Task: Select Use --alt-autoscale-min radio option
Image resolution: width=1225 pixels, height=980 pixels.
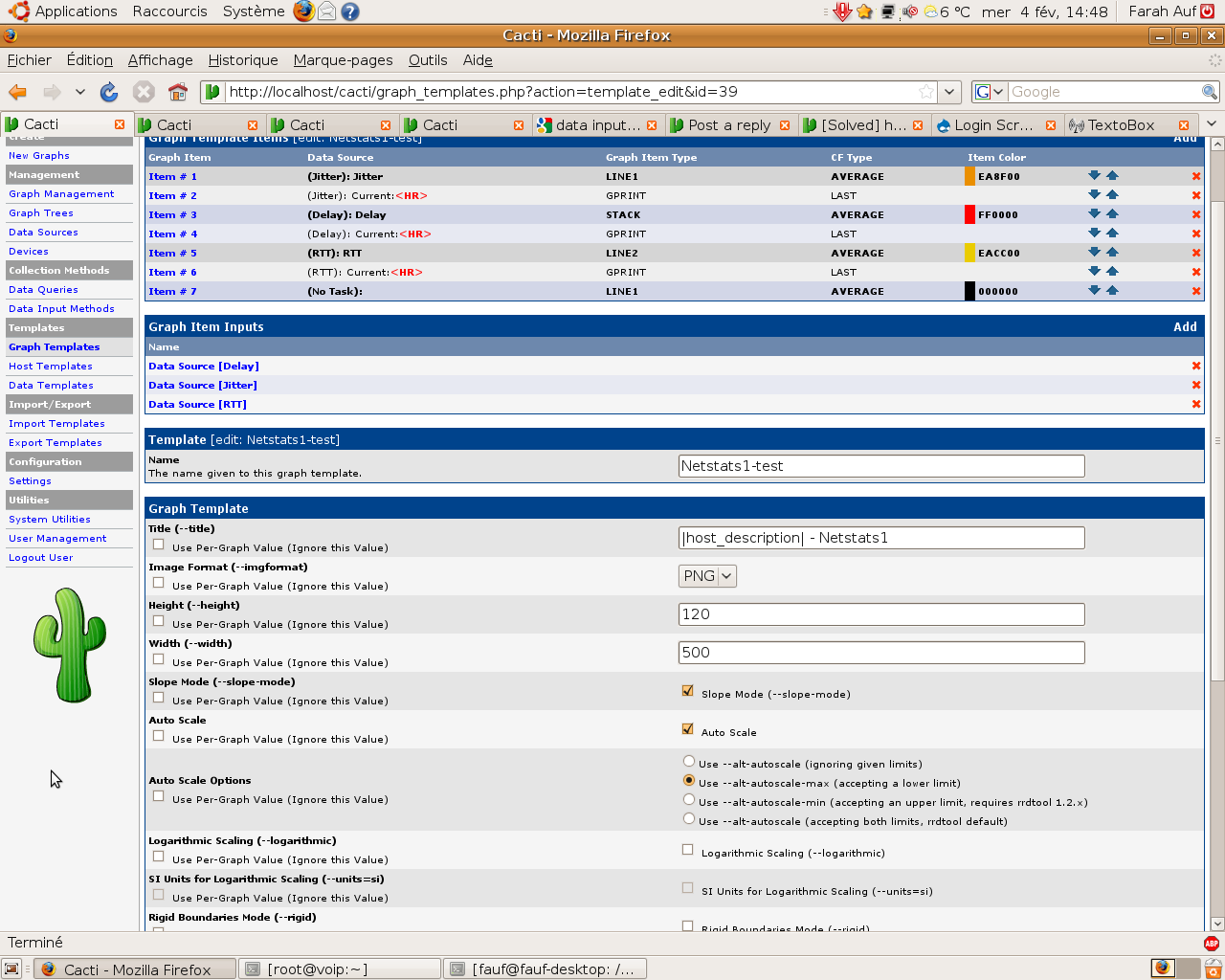Action: pyautogui.click(x=688, y=799)
